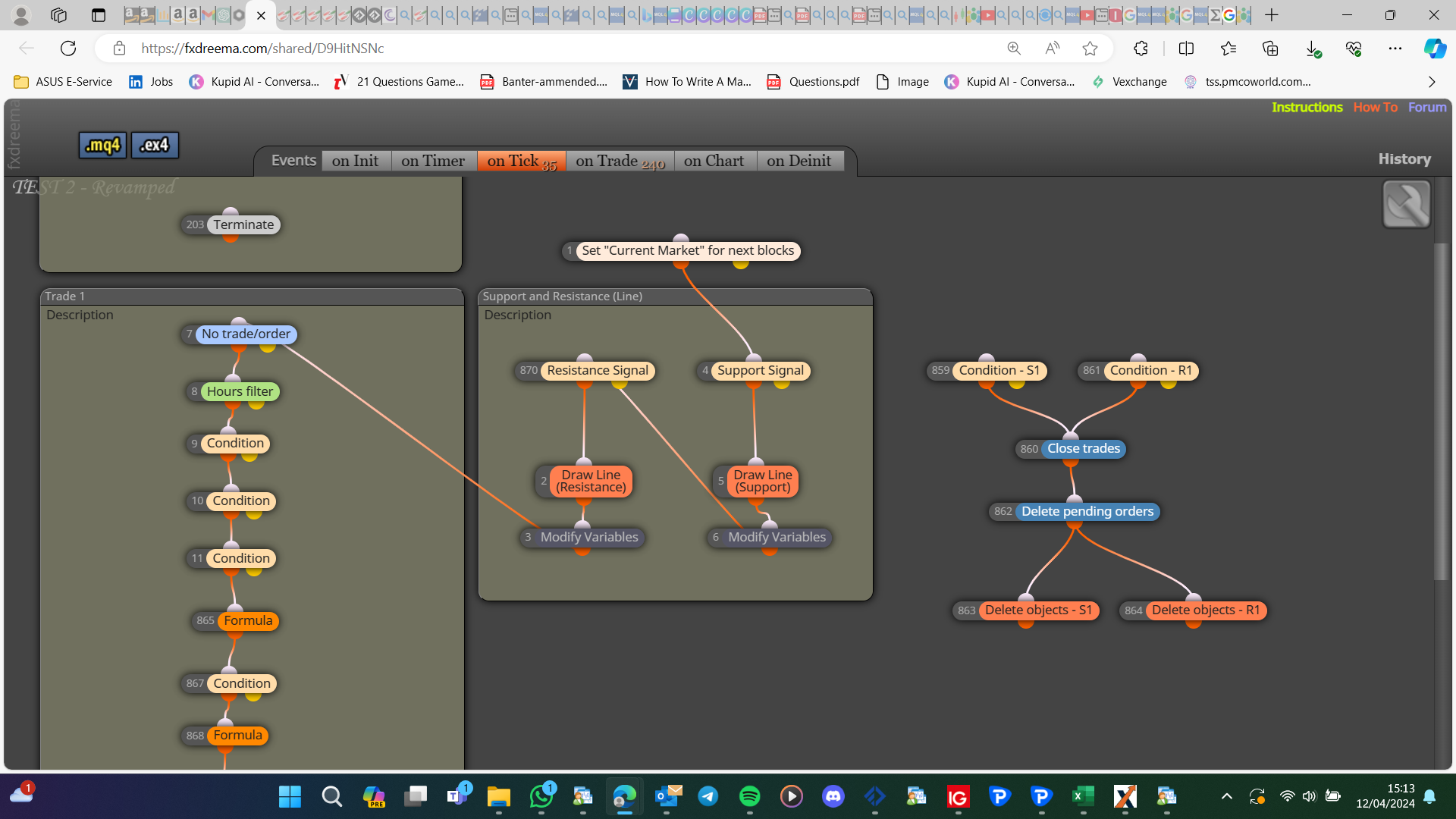The image size is (1456, 819).
Task: Show browser downloads
Action: pos(1313,49)
